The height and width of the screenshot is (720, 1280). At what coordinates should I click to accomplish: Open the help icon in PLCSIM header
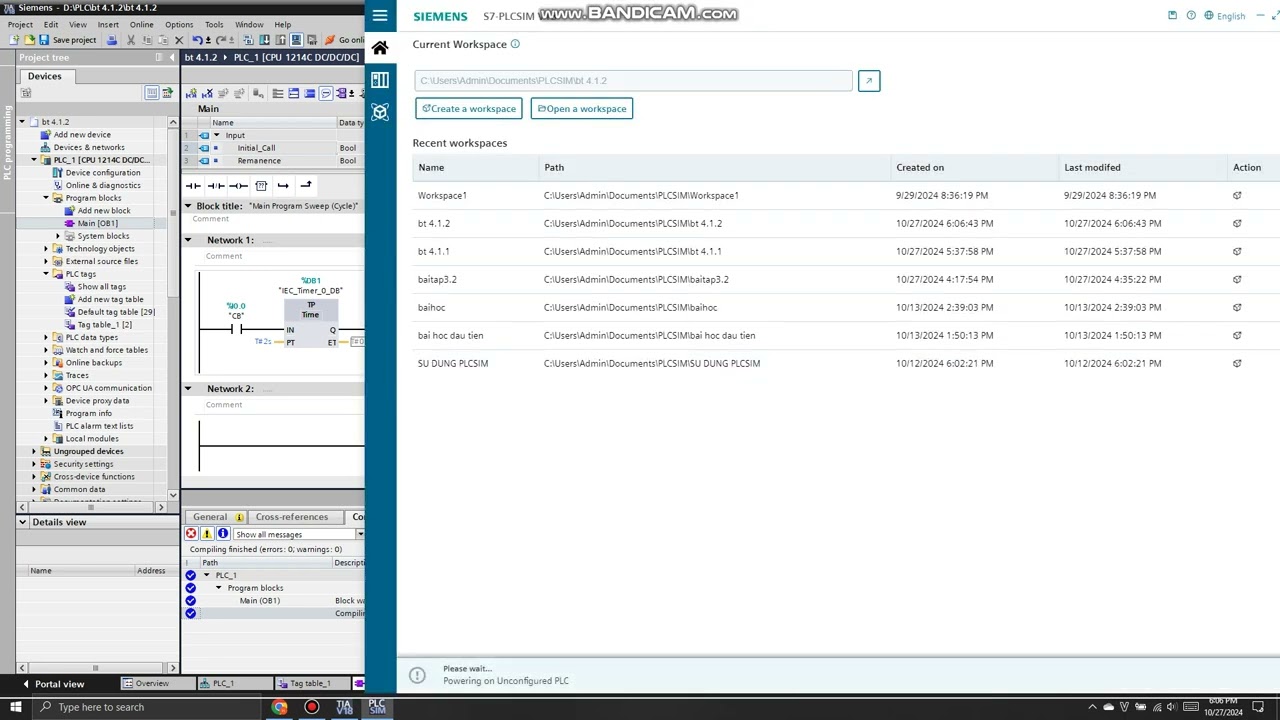click(1191, 16)
